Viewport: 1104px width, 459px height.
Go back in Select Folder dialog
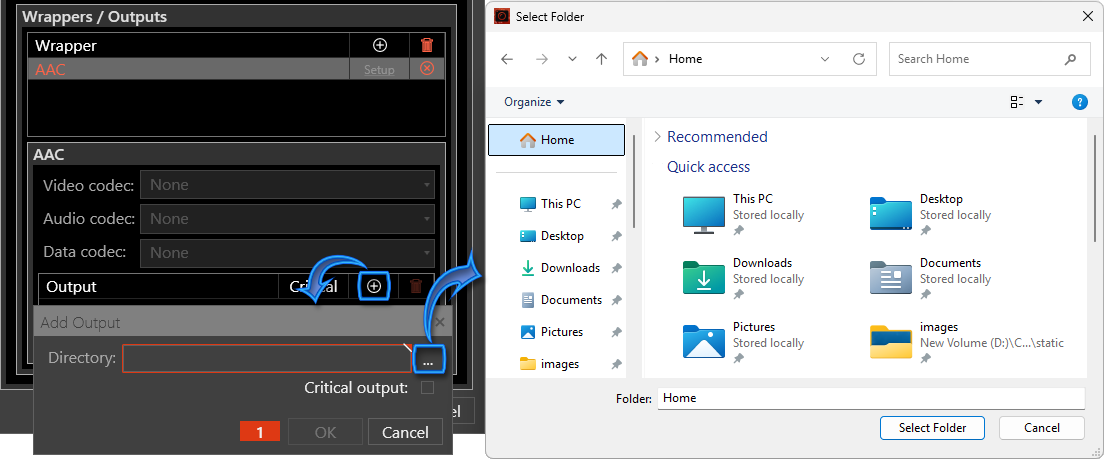[507, 59]
